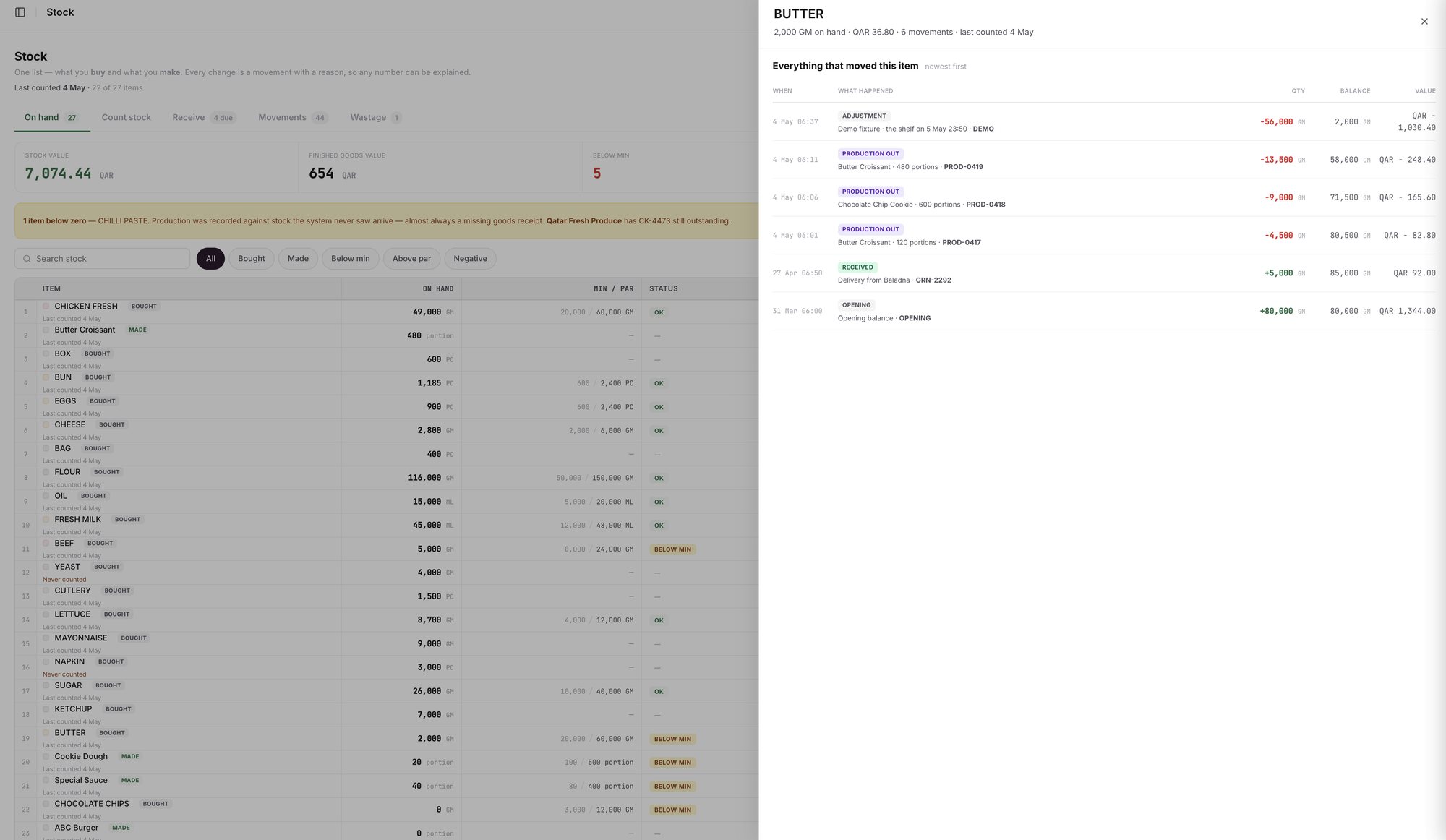Click the ADJUSTMENT movement tag
Image resolution: width=1446 pixels, height=840 pixels.
click(x=864, y=116)
